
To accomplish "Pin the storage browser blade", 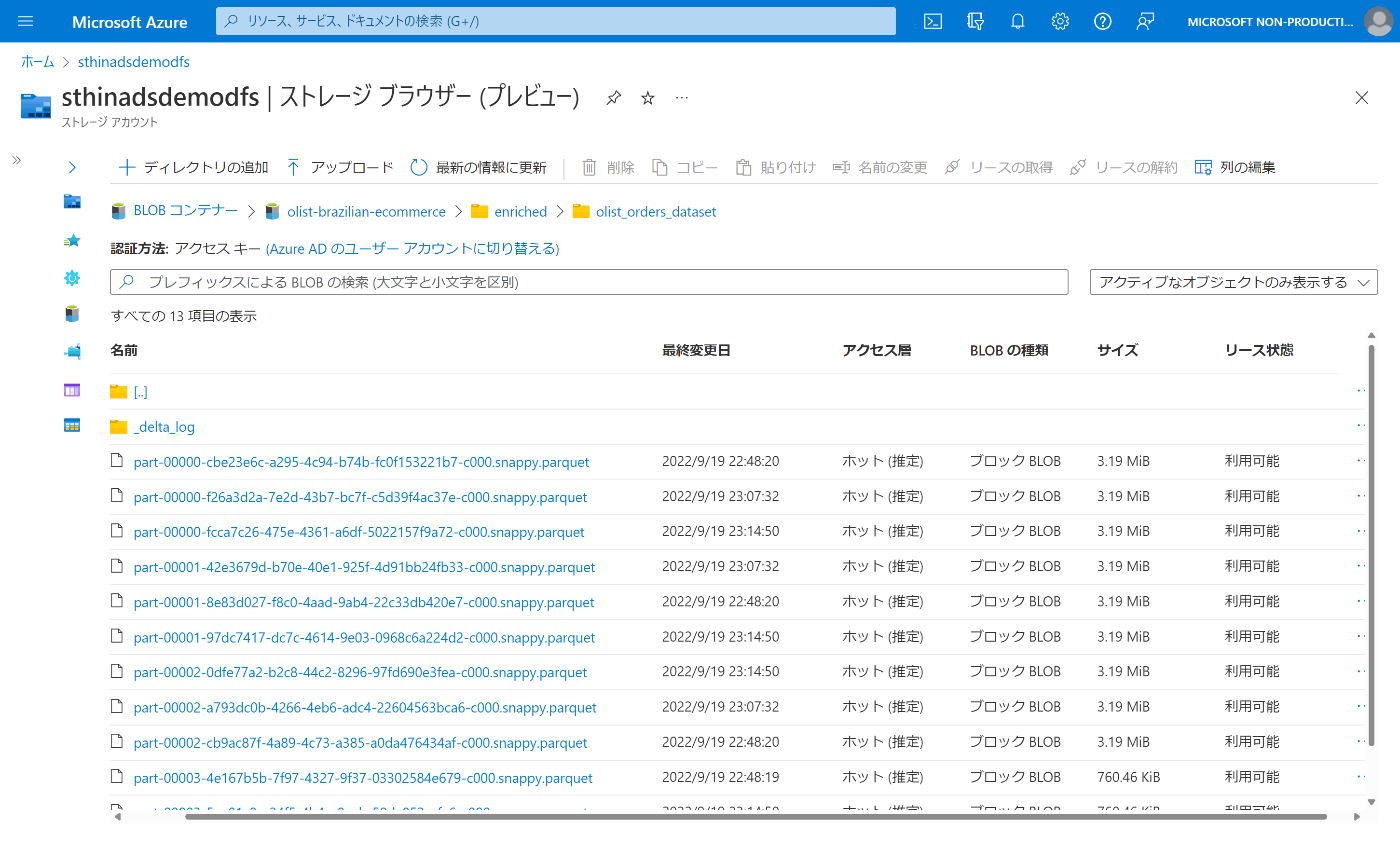I will tap(614, 97).
